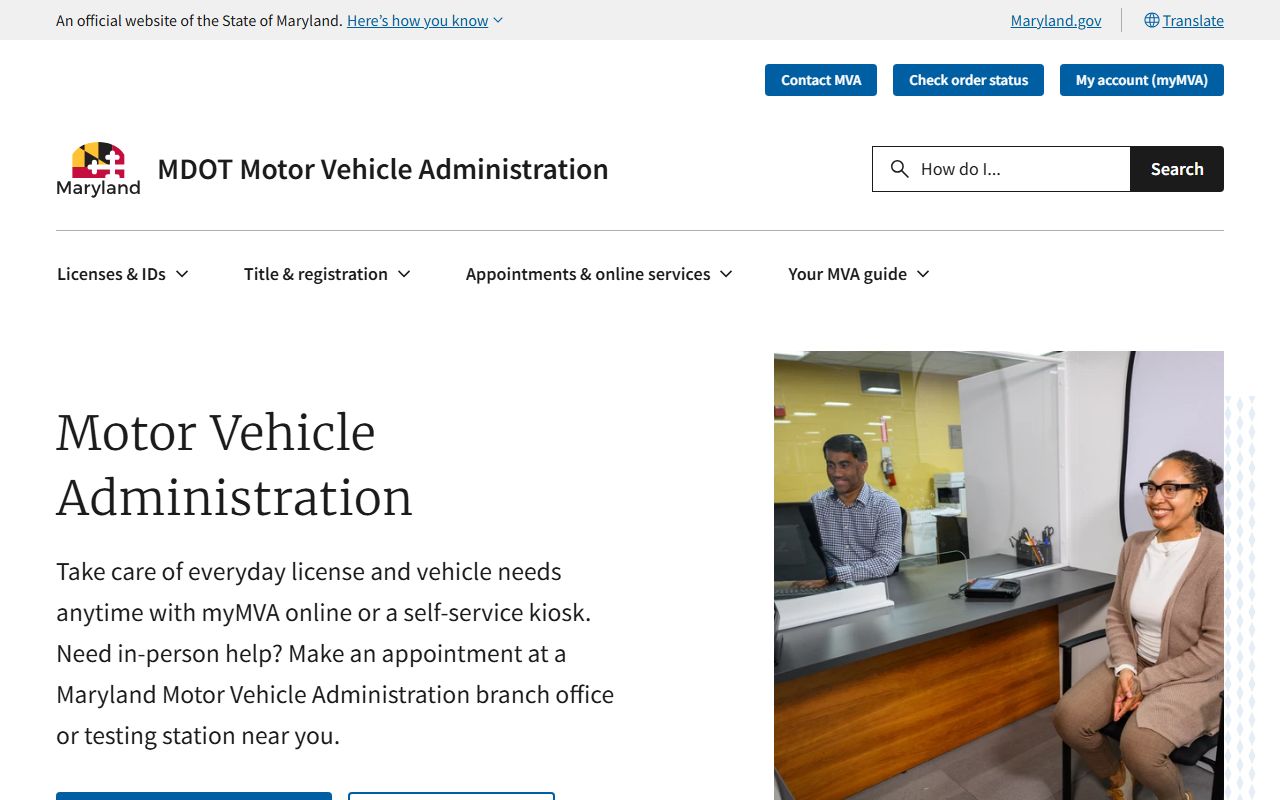Expand the Your MVA guide chevron
Viewport: 1280px width, 800px height.
pos(923,274)
